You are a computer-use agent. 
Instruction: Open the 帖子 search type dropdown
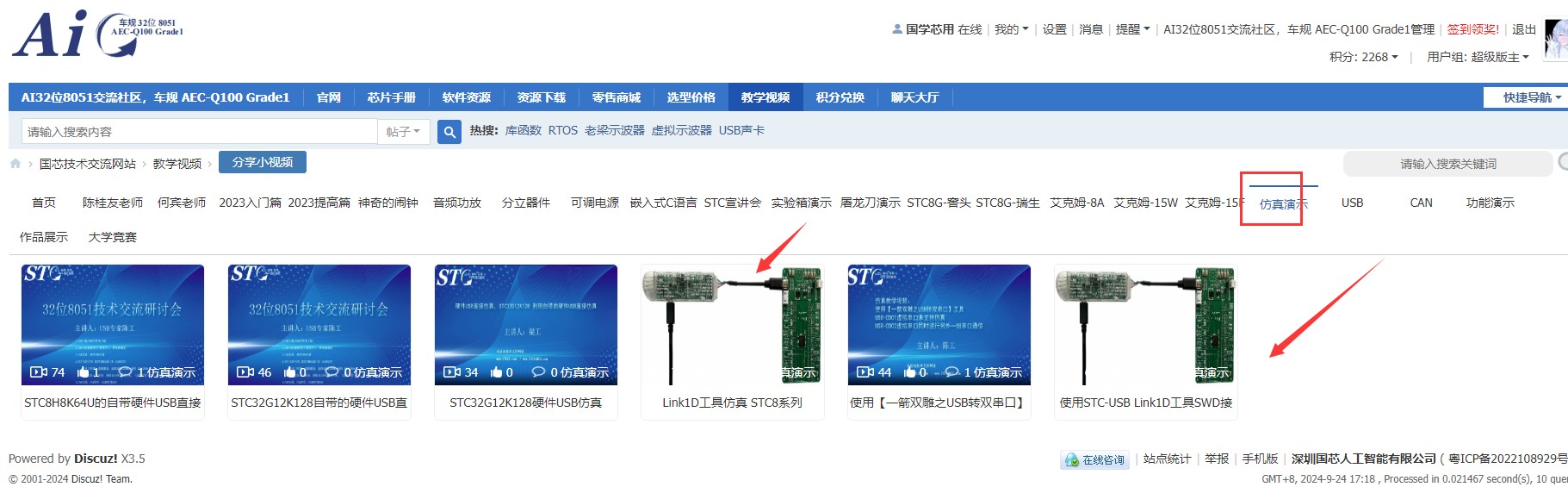pos(403,132)
